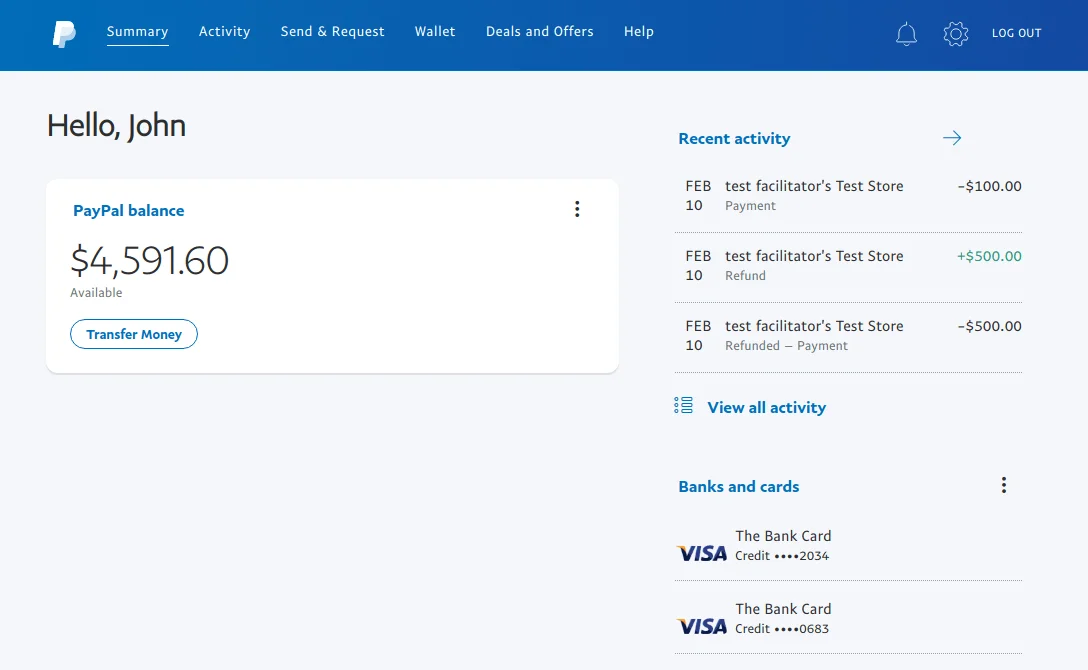
Task: Switch to the Wallet tab
Action: click(x=435, y=32)
